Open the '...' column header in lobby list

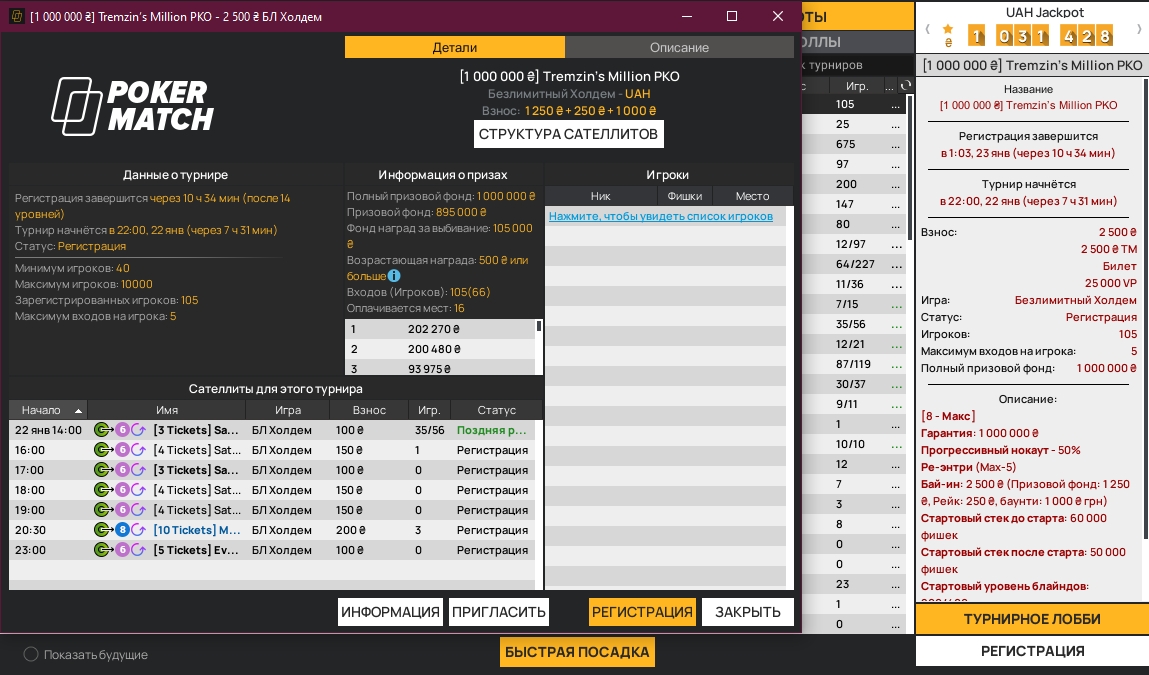click(x=889, y=86)
